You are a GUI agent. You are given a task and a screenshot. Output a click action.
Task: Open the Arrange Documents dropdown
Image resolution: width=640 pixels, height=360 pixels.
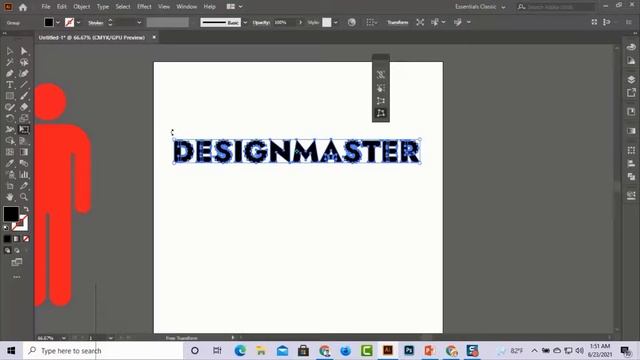point(234,7)
